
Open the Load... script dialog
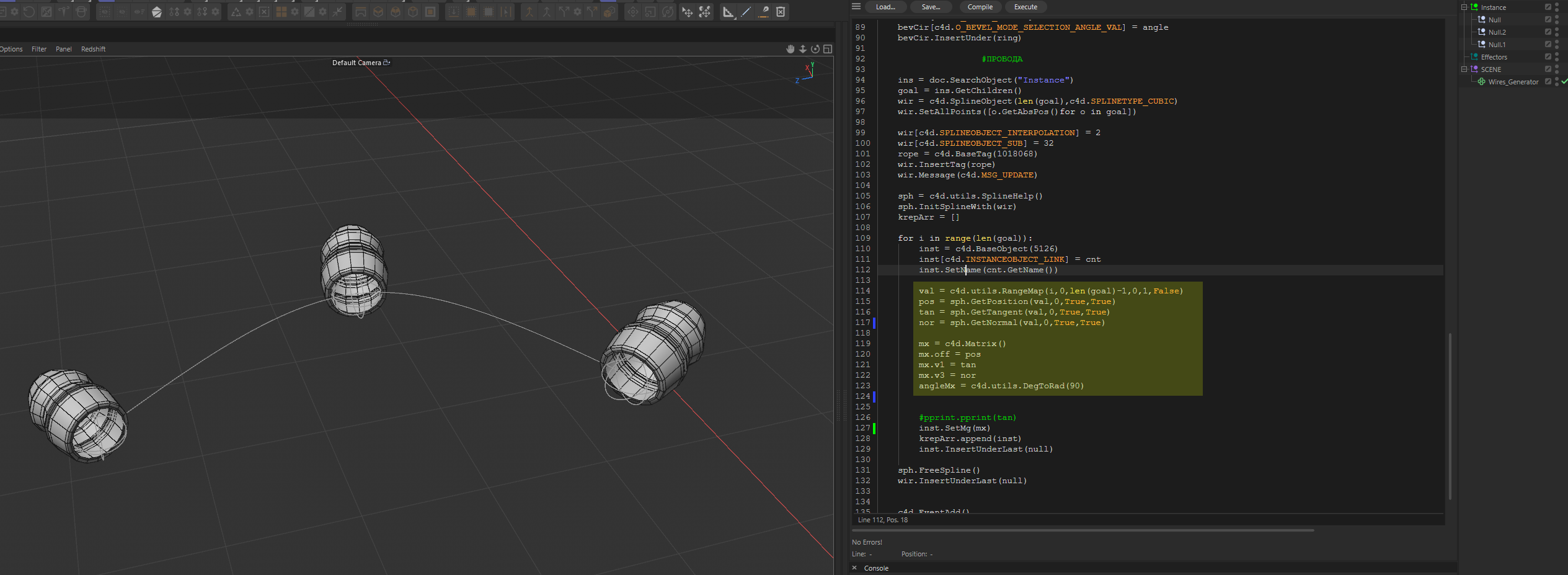(x=885, y=7)
